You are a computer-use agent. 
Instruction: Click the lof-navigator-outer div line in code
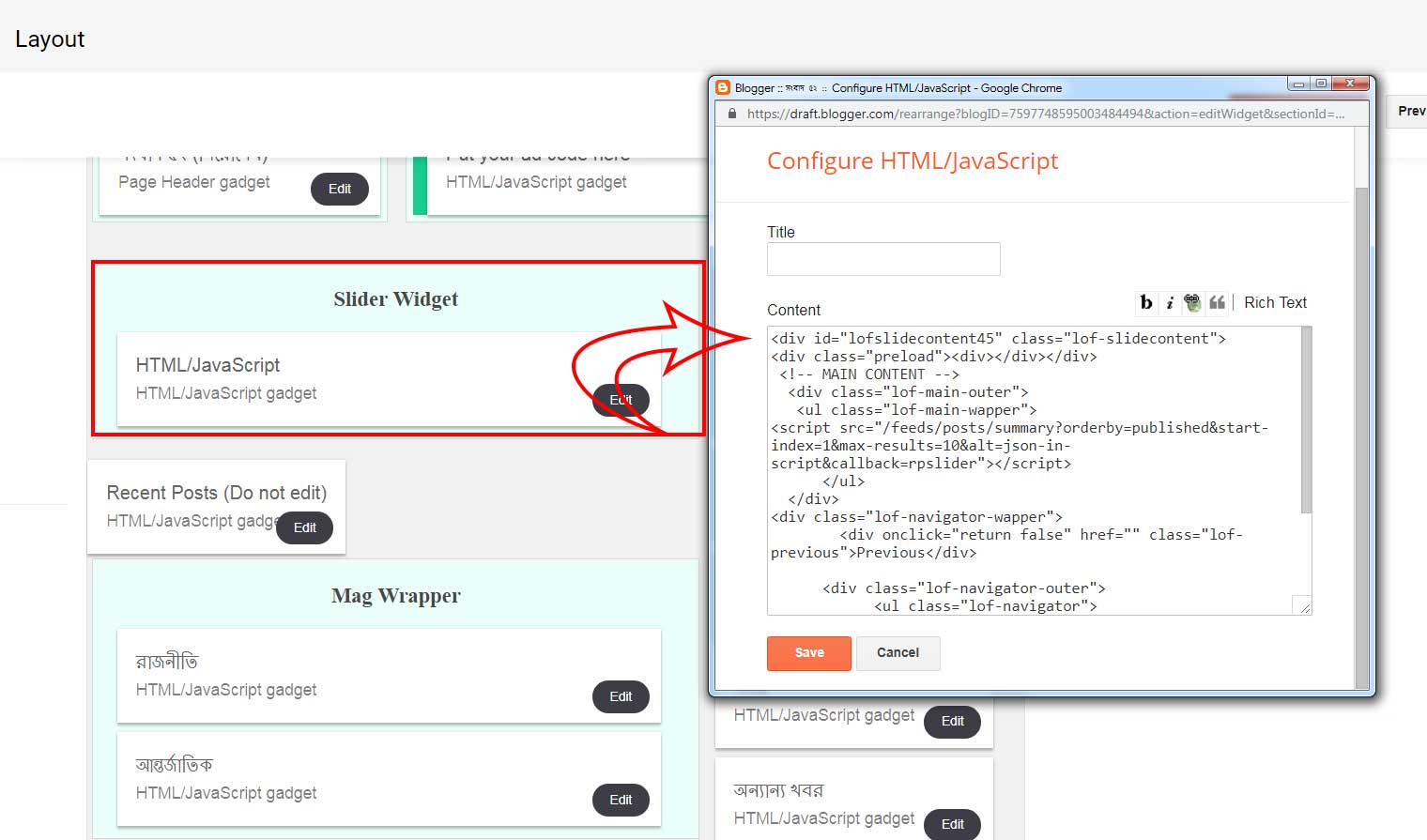coord(964,588)
